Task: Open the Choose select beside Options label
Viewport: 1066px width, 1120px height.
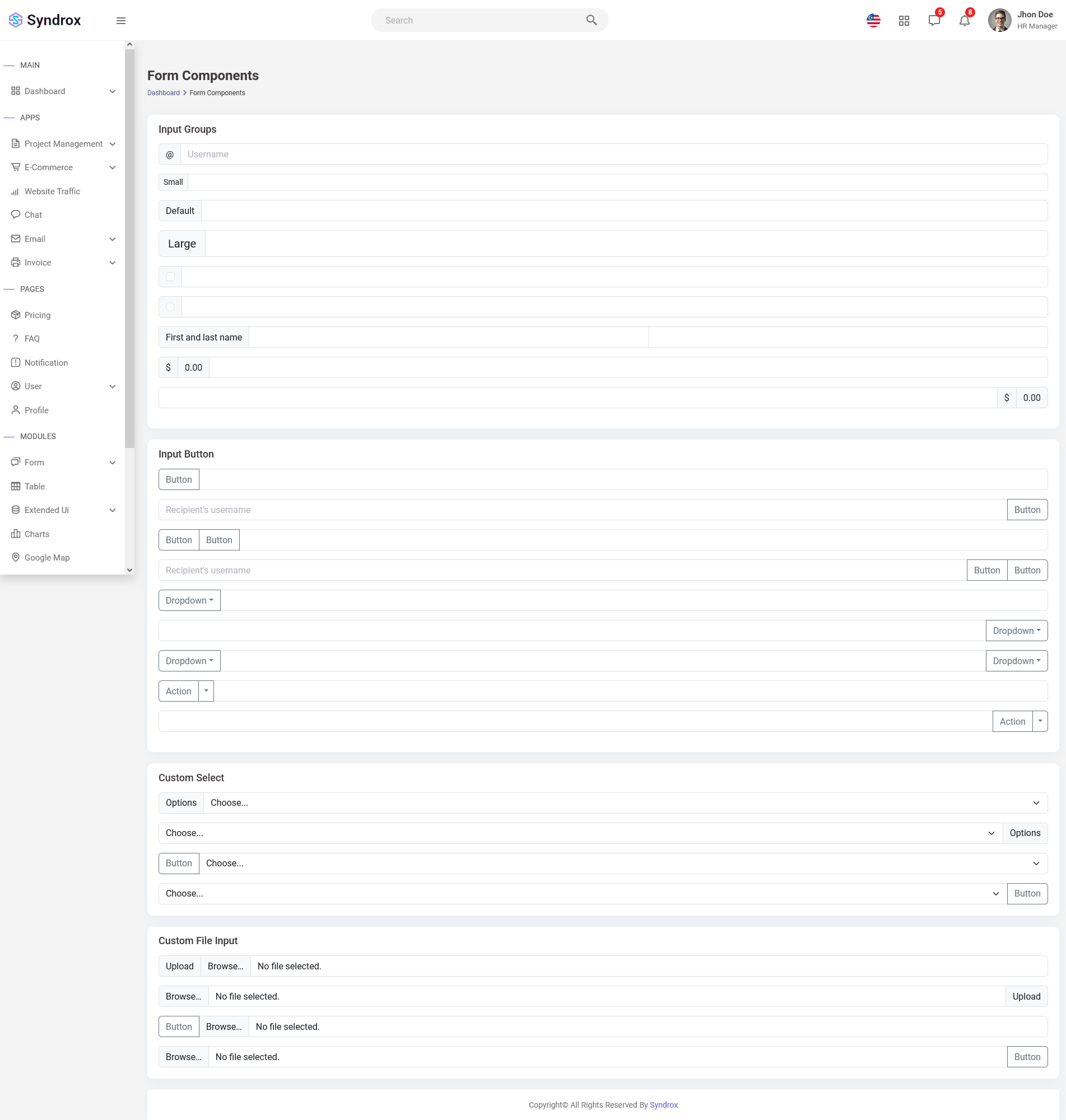Action: point(625,802)
